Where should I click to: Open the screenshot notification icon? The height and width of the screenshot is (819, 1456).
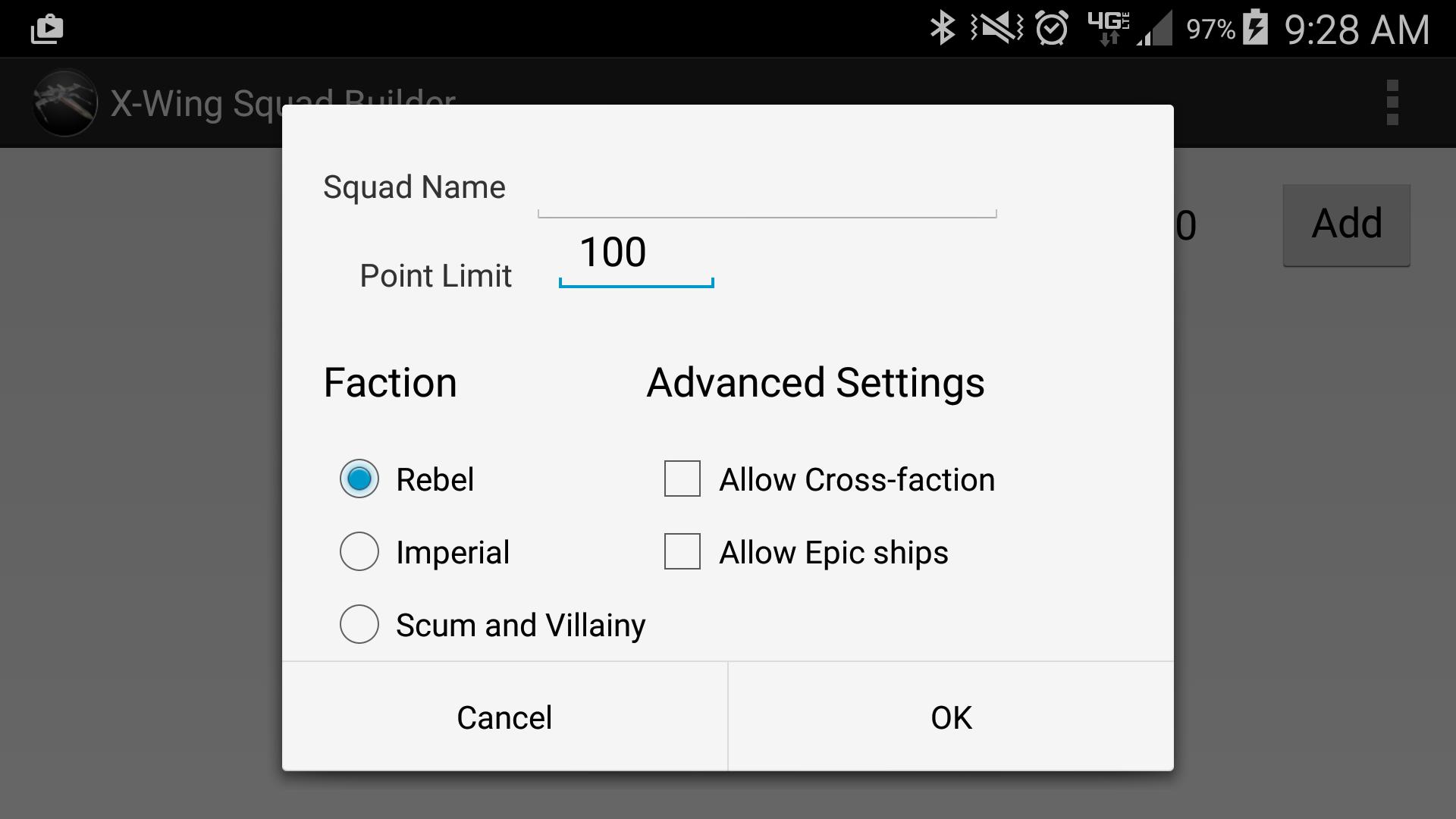(x=45, y=28)
